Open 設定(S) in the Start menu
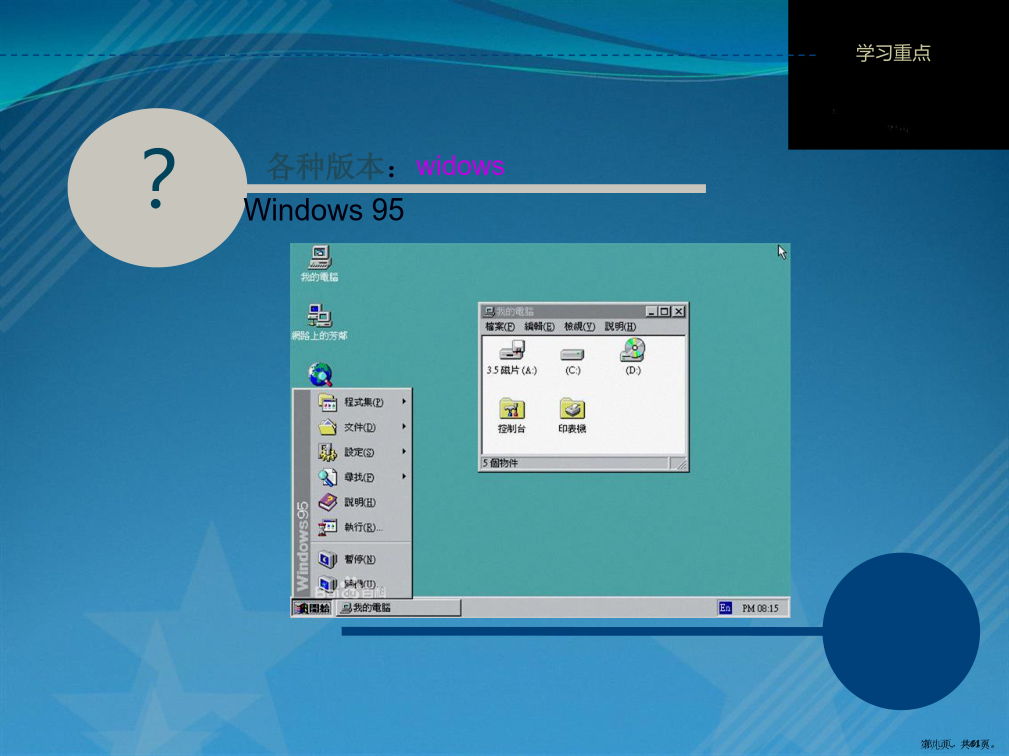The image size is (1009, 756). 361,452
